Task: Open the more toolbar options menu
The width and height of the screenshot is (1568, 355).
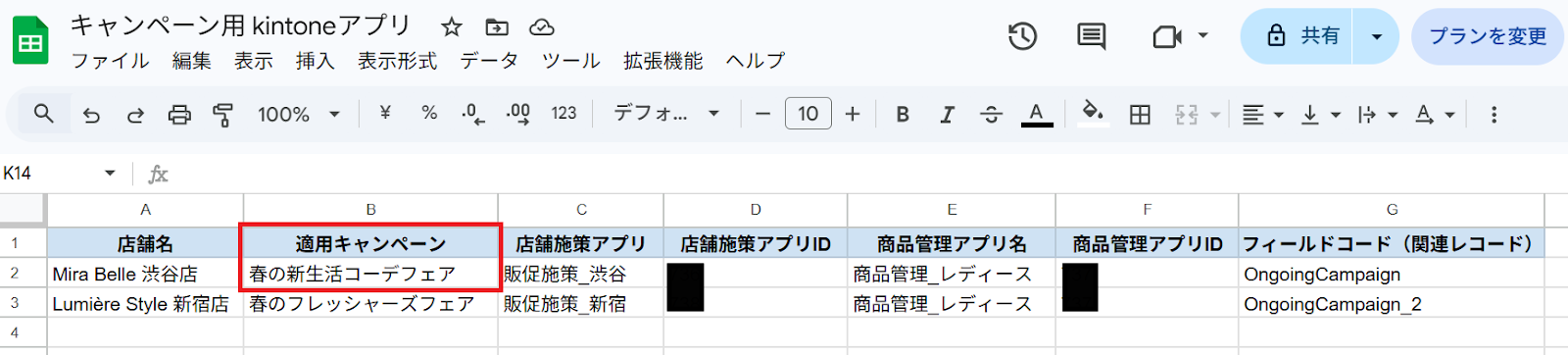Action: coord(1494,115)
